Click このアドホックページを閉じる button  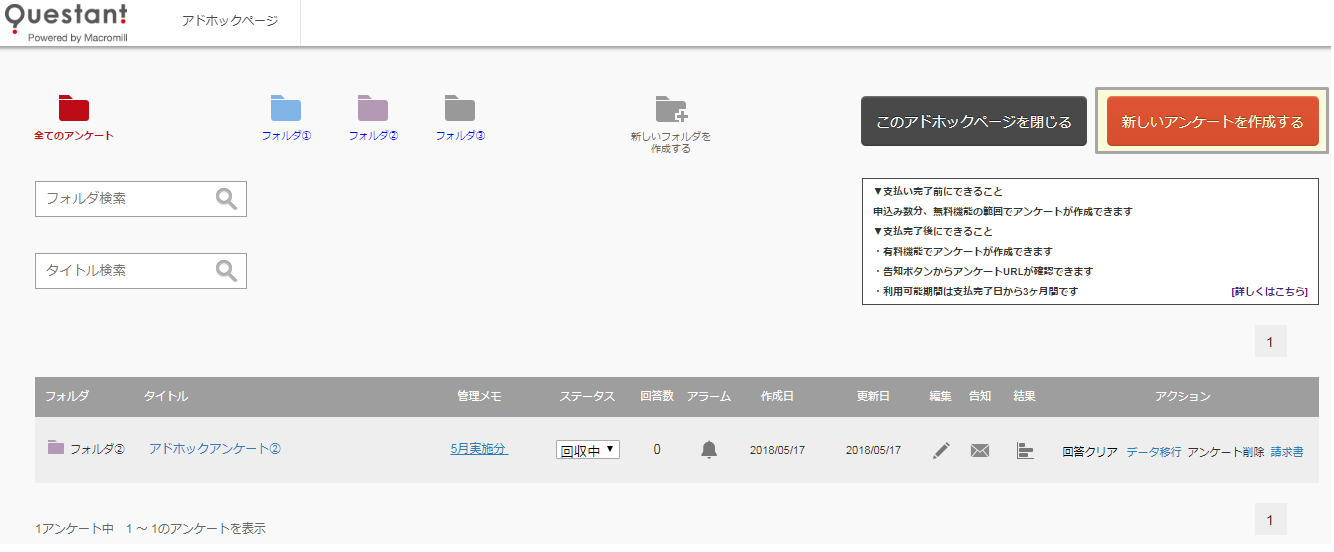tap(973, 122)
